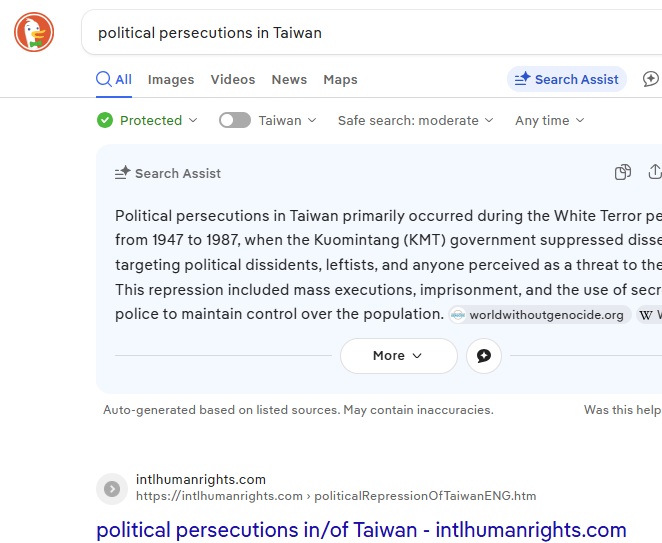Open the Taiwan region dropdown
662x543 pixels.
[x=287, y=121]
